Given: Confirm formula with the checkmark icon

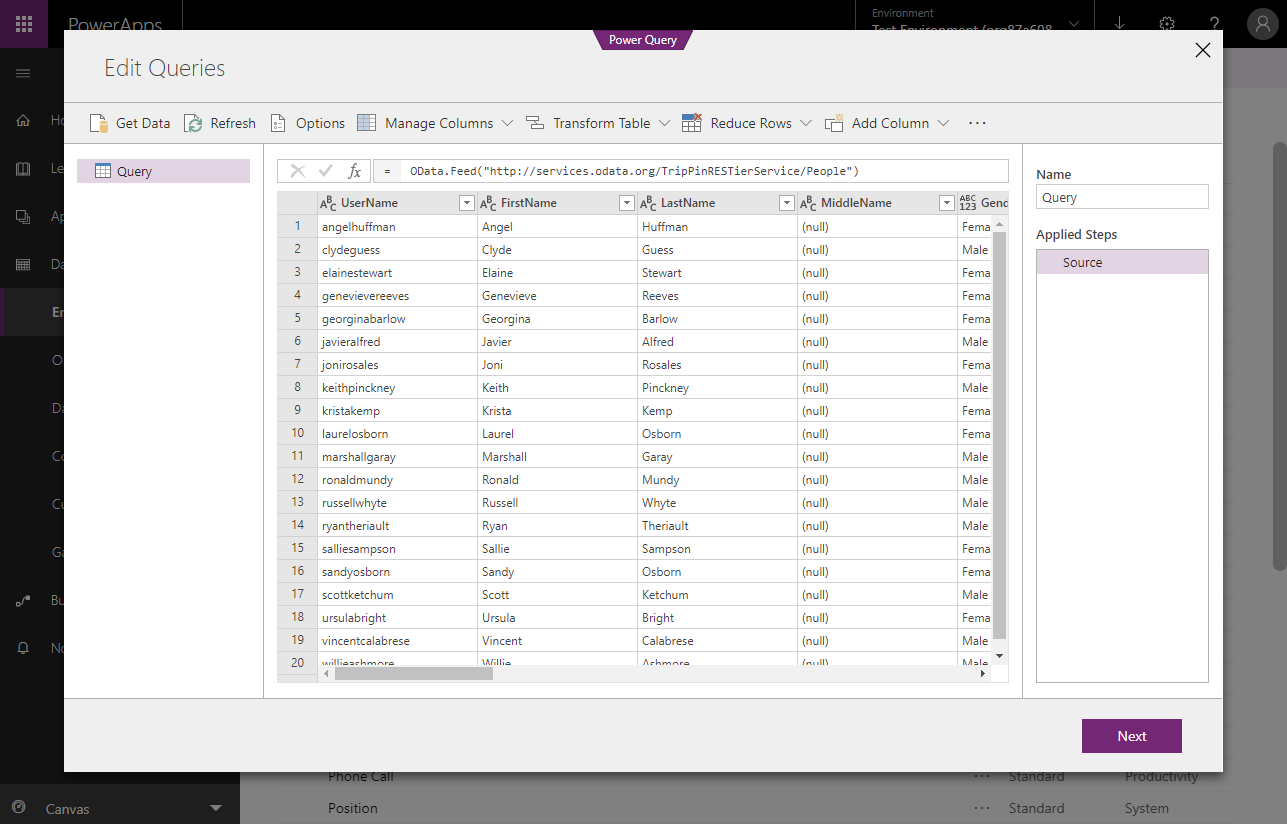Looking at the screenshot, I should [x=323, y=170].
